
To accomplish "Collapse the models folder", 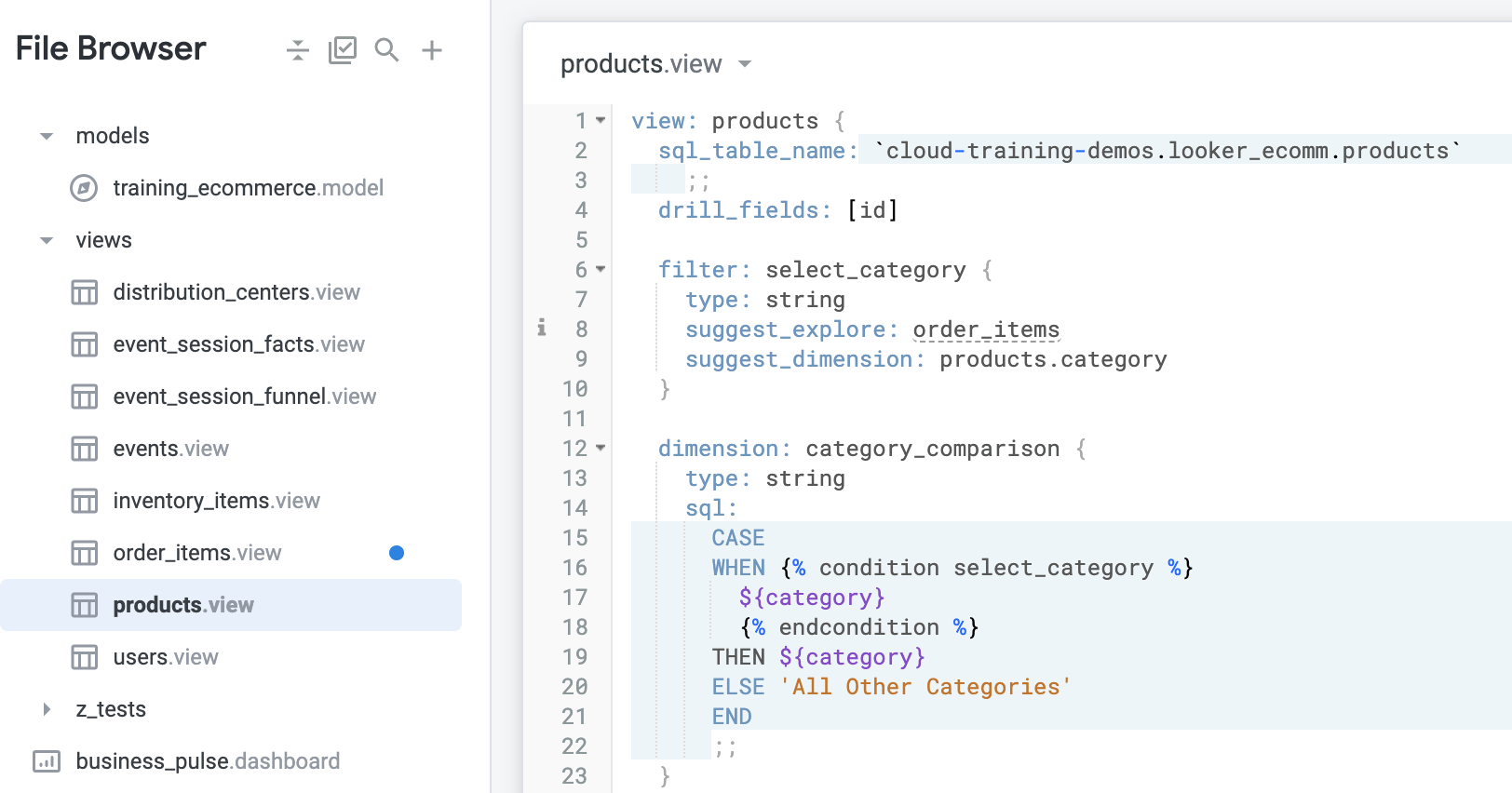I will [47, 136].
